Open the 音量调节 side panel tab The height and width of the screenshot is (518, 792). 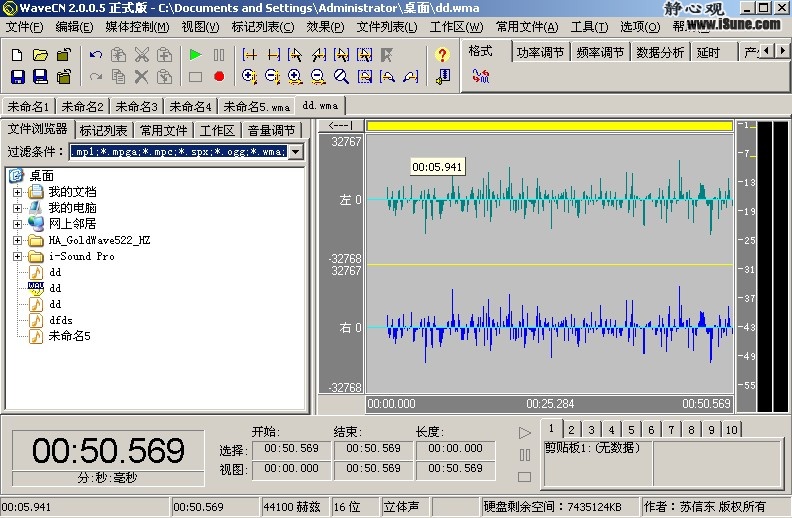pos(271,130)
